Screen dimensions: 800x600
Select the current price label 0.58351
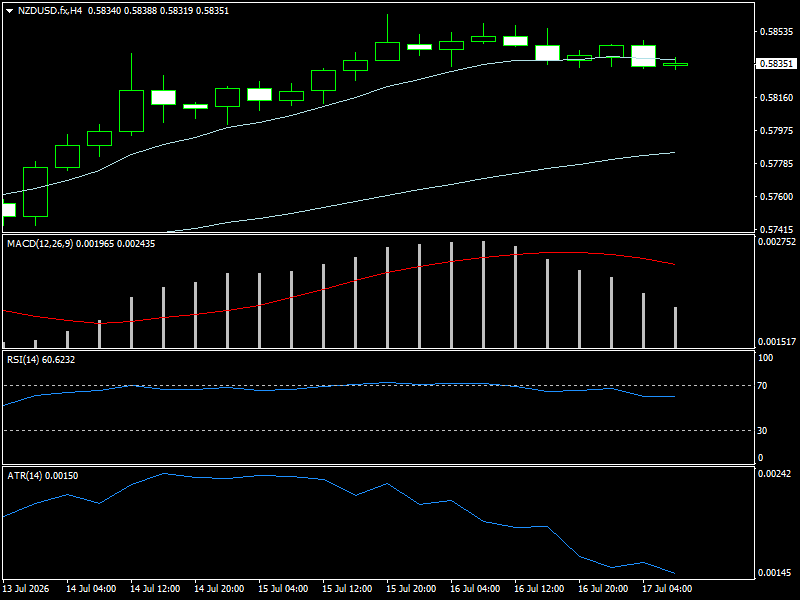coord(776,64)
